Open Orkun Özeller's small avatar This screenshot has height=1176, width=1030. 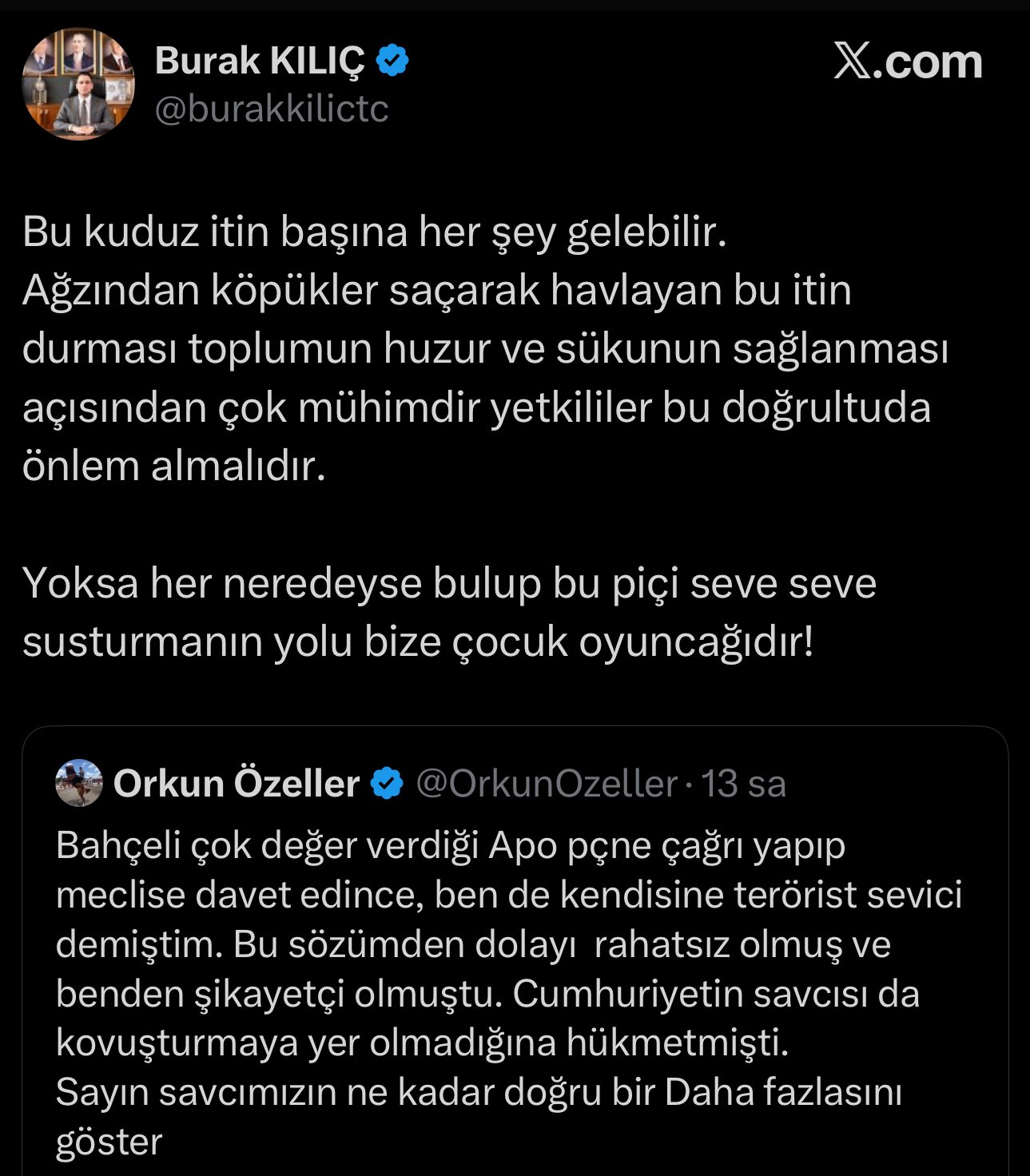tap(78, 783)
